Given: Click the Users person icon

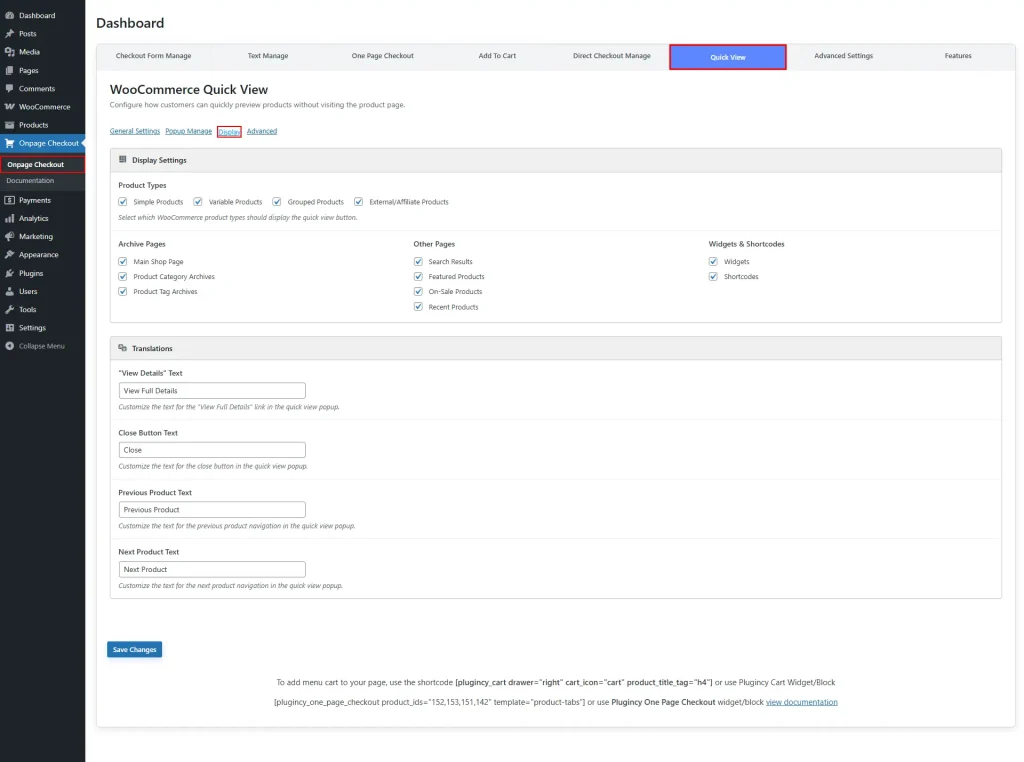Looking at the screenshot, I should 10,291.
